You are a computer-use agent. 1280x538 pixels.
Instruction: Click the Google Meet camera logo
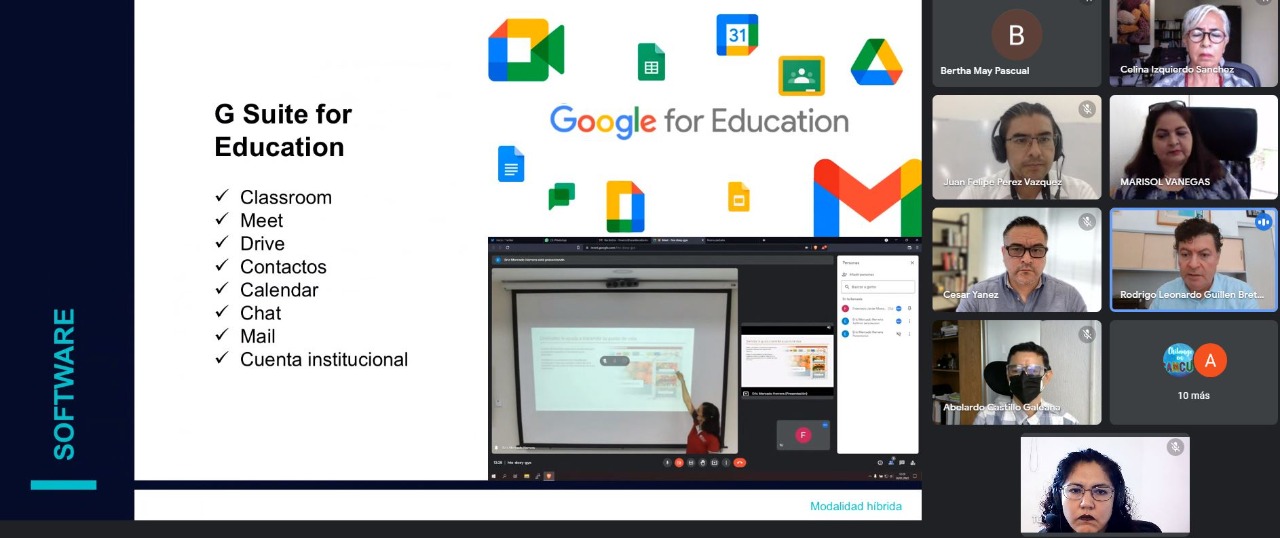tap(526, 50)
